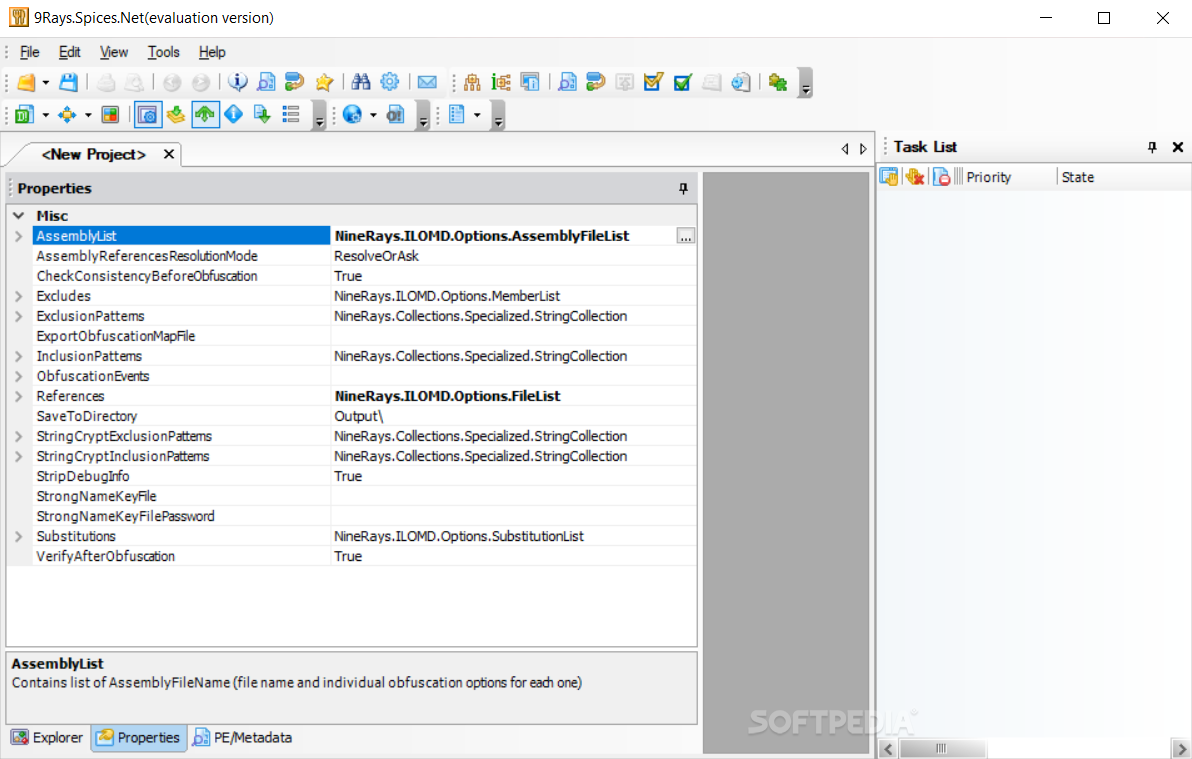Click the SaveToDirectory Output\ value field
Viewport: 1192px width, 759px height.
point(513,416)
